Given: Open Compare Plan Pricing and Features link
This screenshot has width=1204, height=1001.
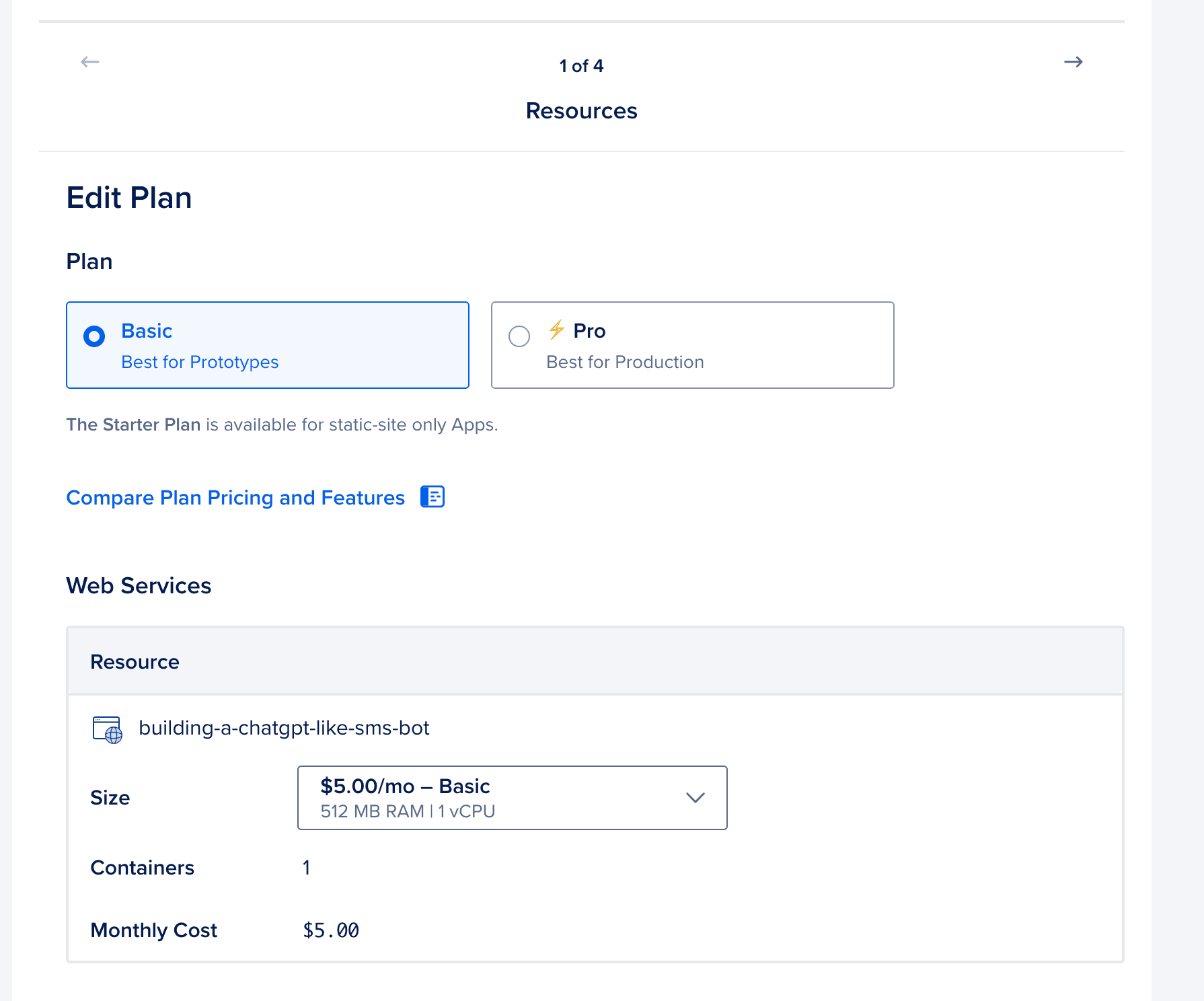Looking at the screenshot, I should (x=235, y=498).
